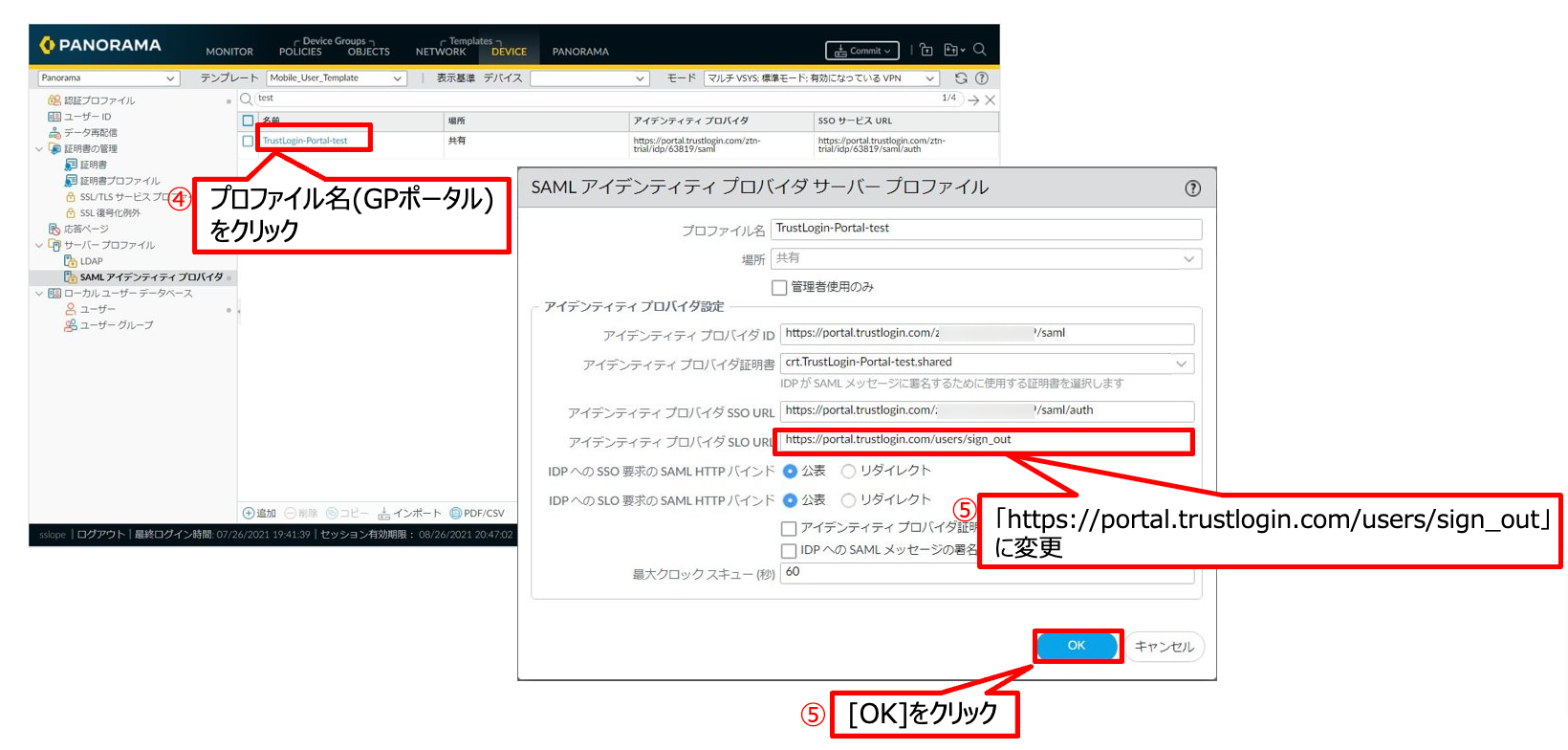Open the Panorama context dropdown
This screenshot has width=1568, height=750.
[x=109, y=78]
